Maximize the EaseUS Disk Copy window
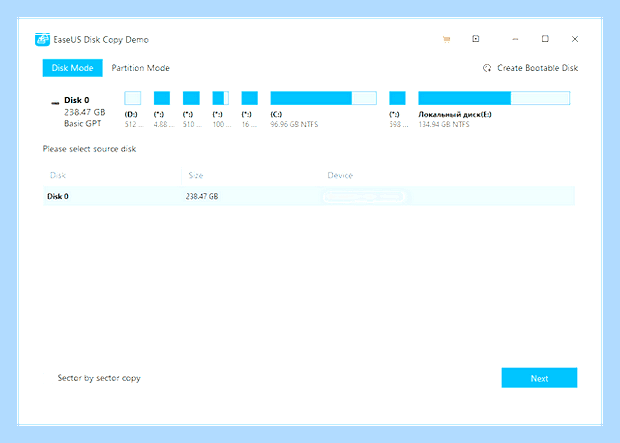 (x=545, y=39)
